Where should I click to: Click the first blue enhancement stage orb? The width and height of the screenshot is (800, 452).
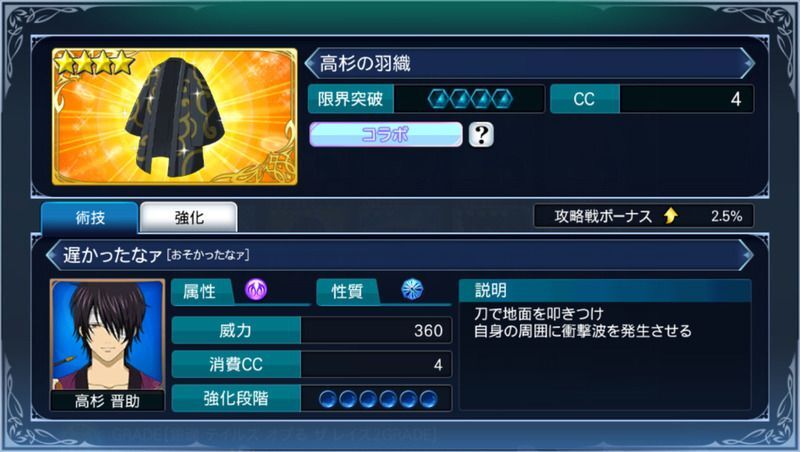(x=328, y=399)
